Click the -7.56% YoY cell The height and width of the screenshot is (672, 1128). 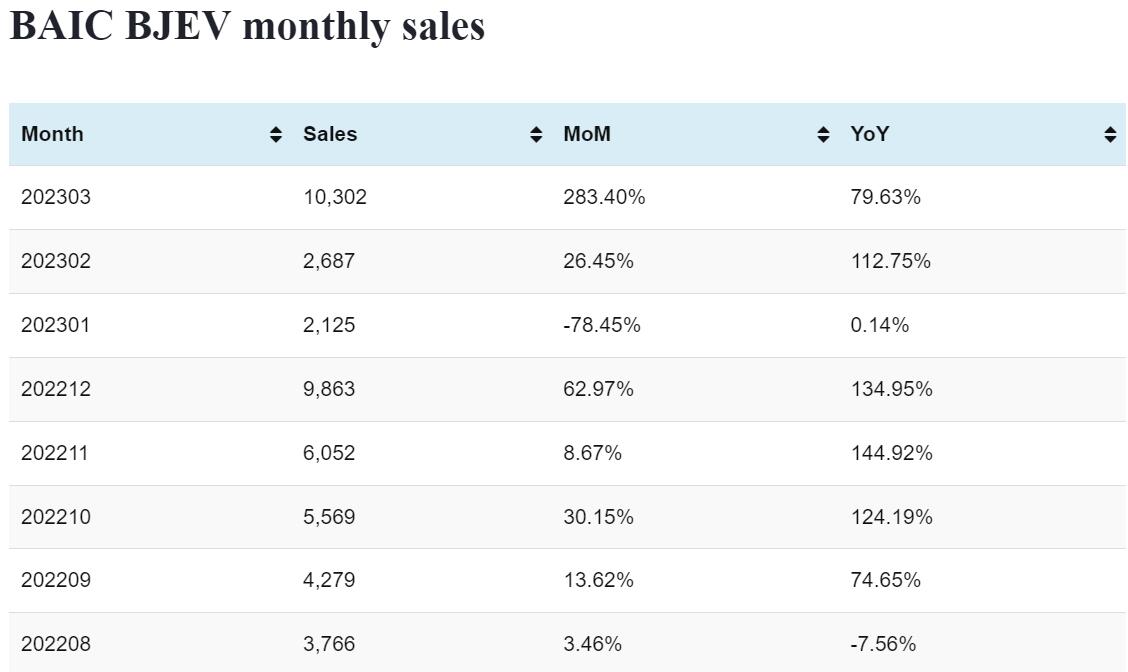(x=883, y=644)
